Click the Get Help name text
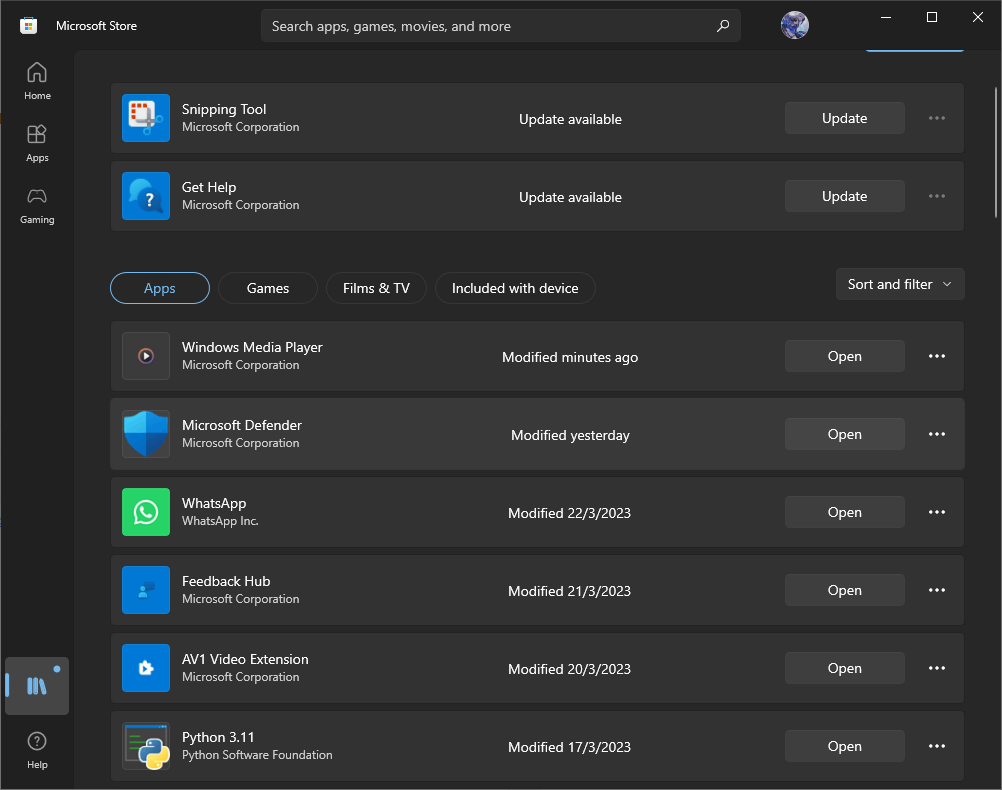 click(x=209, y=187)
